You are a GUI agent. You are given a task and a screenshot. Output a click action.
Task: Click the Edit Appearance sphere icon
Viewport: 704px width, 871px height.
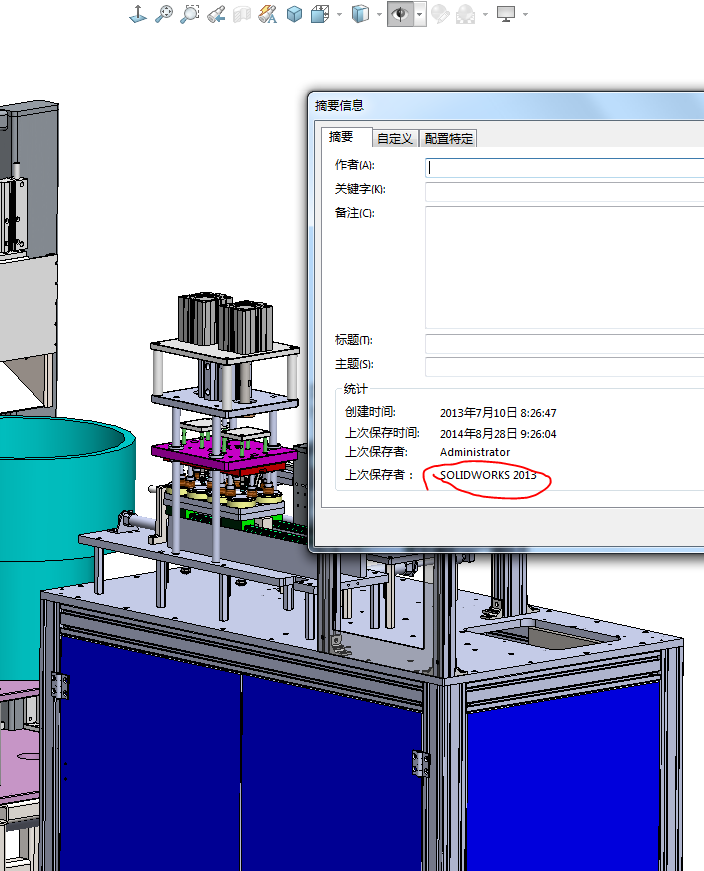pyautogui.click(x=439, y=14)
